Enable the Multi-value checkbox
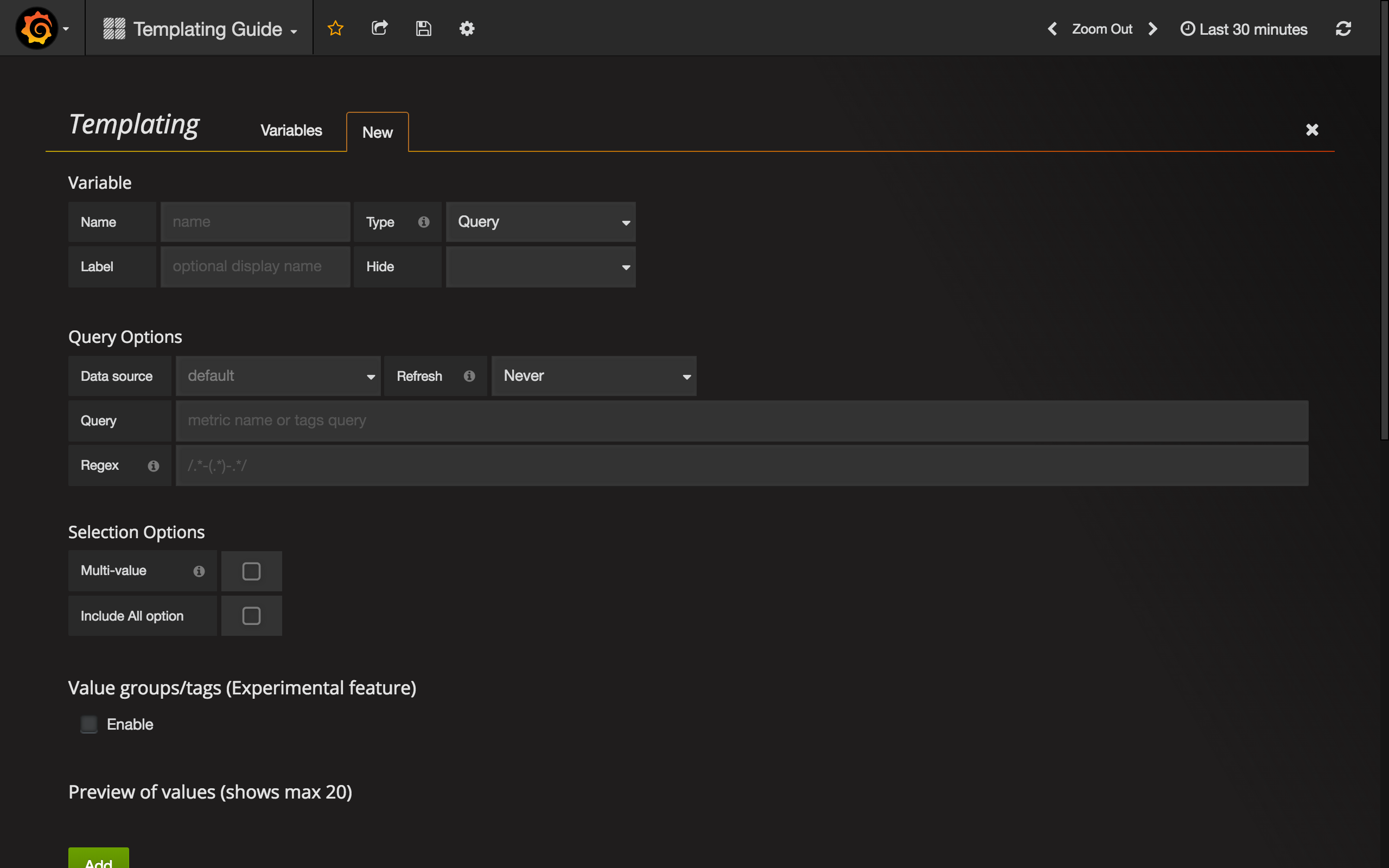This screenshot has width=1389, height=868. coord(251,571)
